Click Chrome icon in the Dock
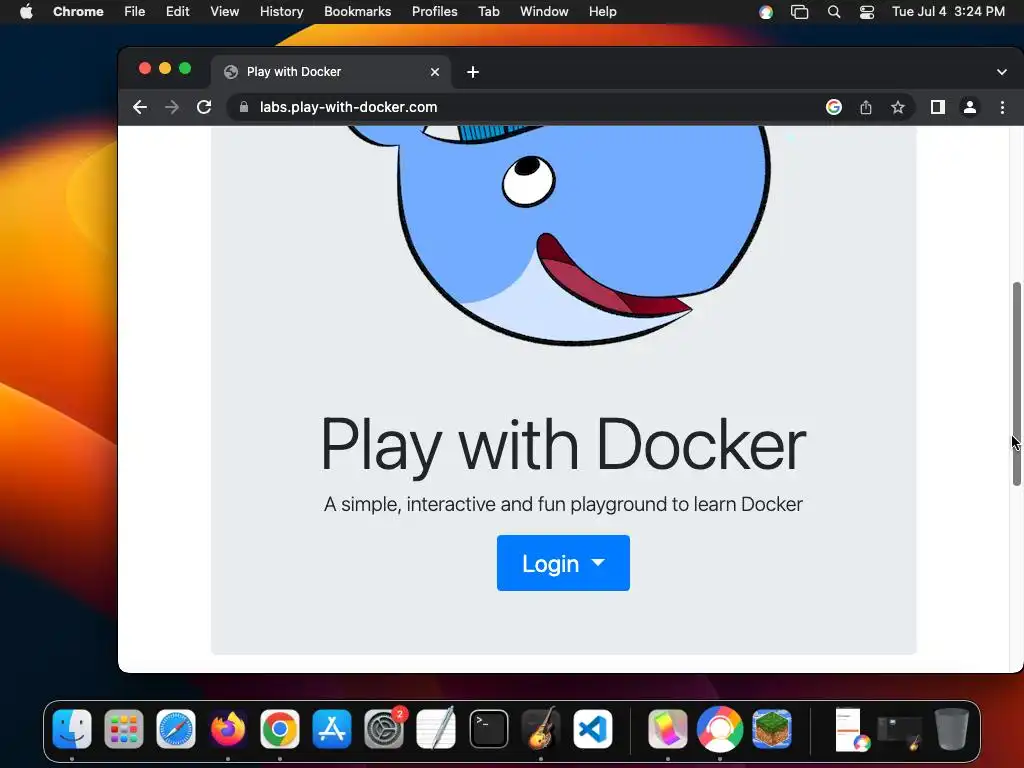The height and width of the screenshot is (768, 1024). tap(280, 729)
